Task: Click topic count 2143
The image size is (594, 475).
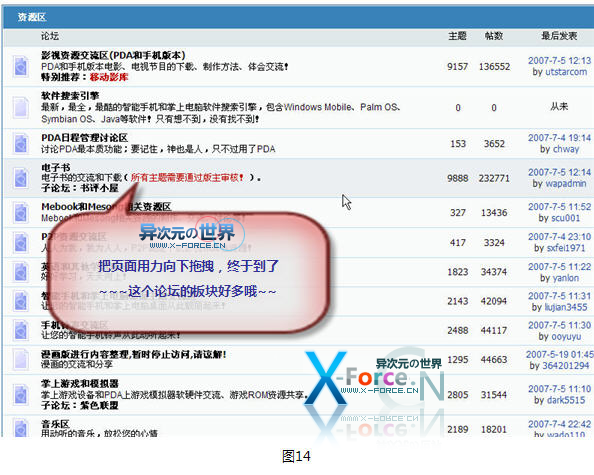Action: click(x=458, y=302)
